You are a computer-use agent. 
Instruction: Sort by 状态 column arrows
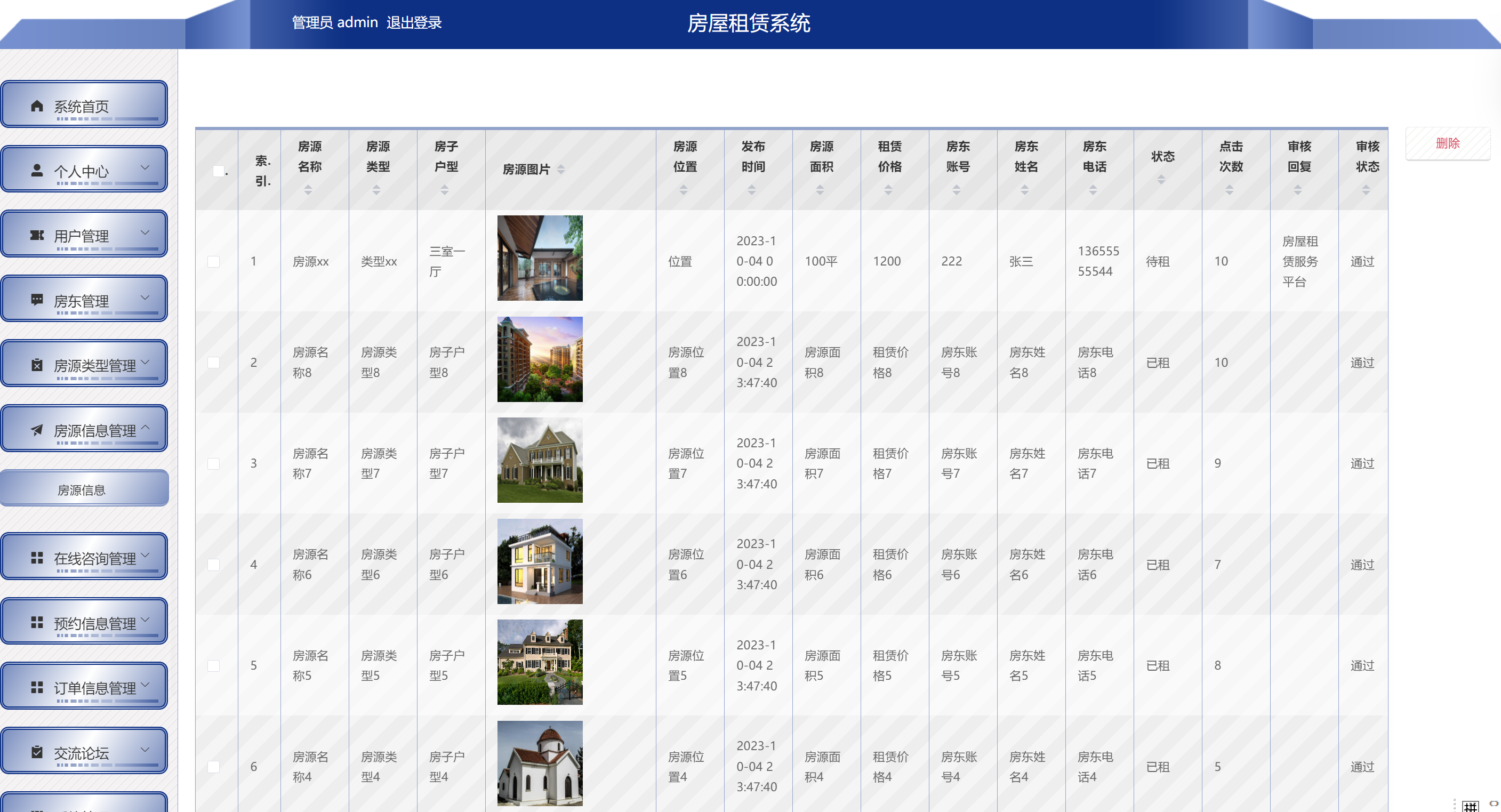[1161, 180]
